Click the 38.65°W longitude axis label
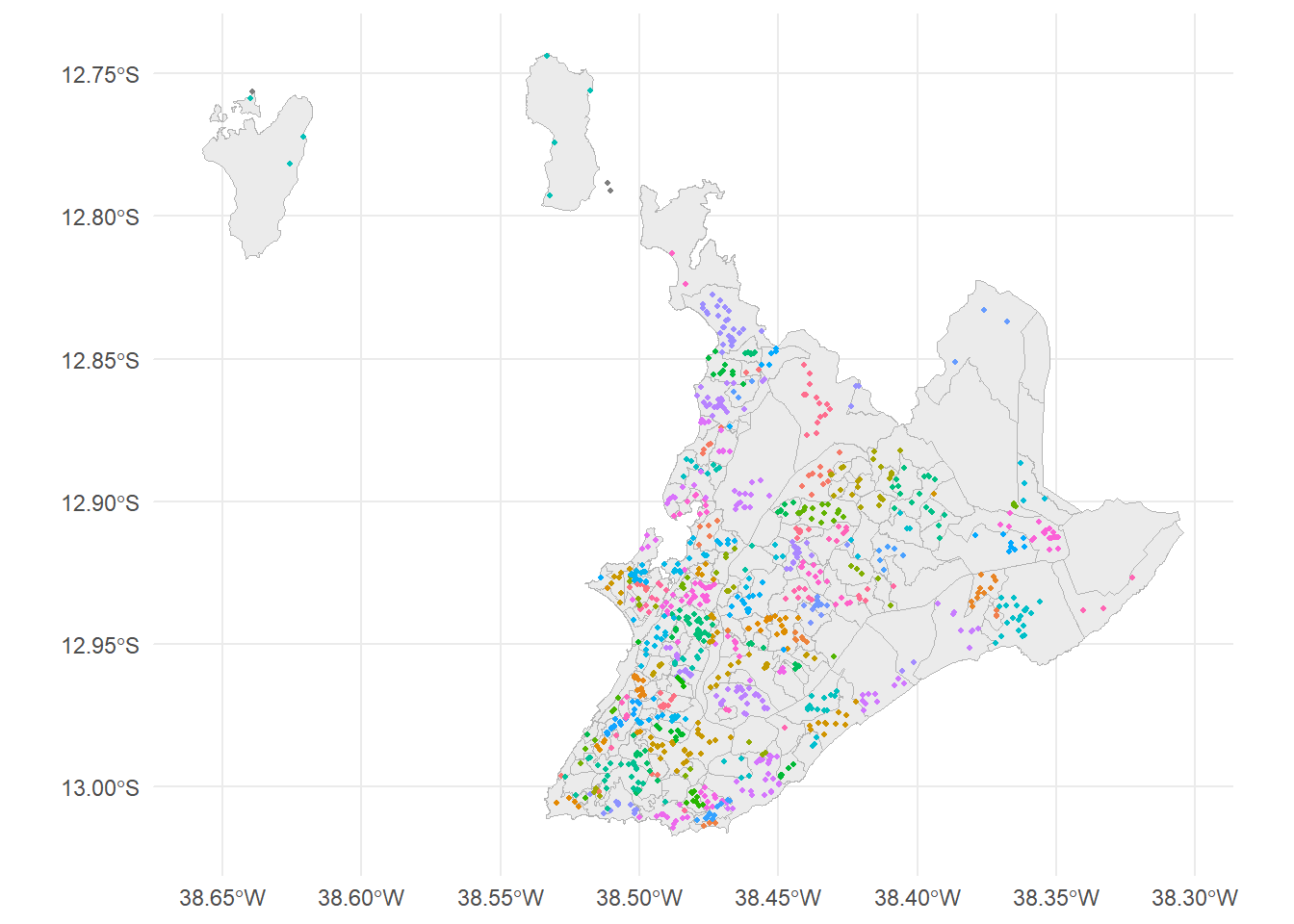Image resolution: width=1294 pixels, height=924 pixels. [222, 899]
